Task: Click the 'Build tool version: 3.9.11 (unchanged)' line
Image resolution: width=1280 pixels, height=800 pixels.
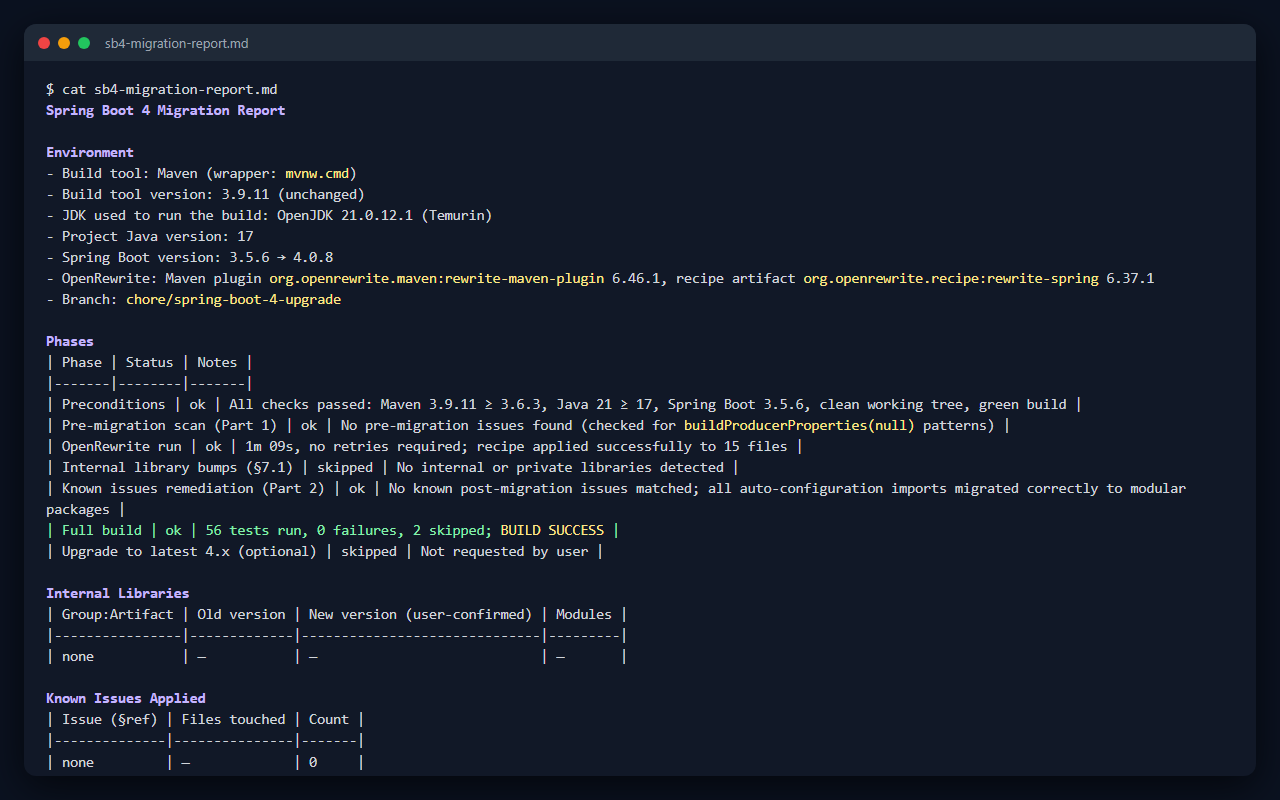Action: (x=205, y=194)
